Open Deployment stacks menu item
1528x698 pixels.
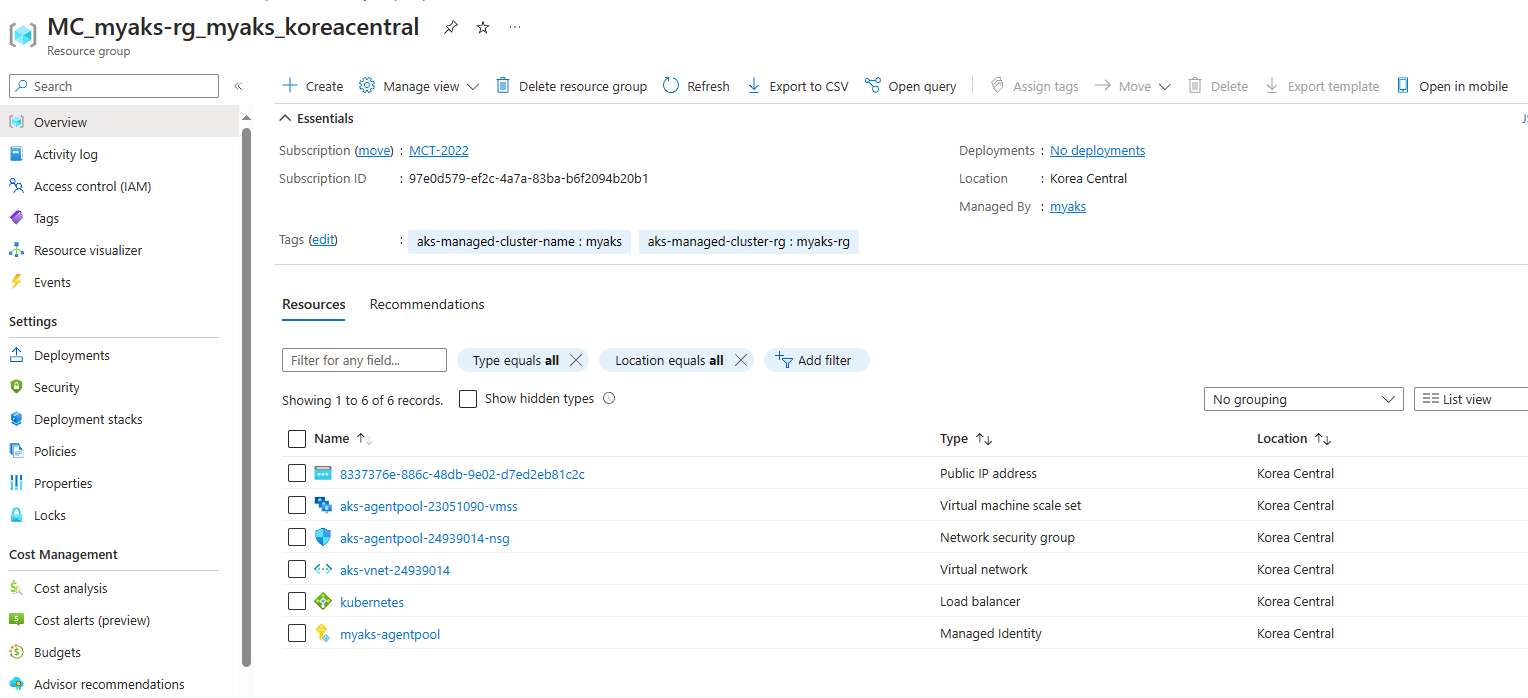(88, 419)
